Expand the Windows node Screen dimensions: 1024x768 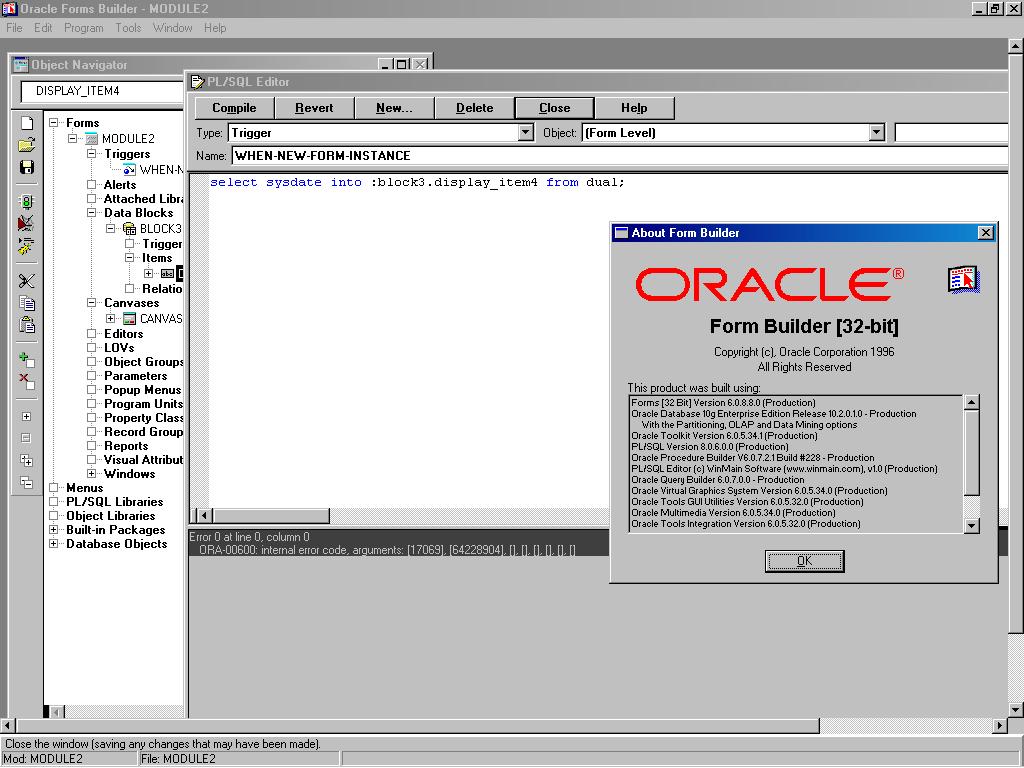[x=91, y=474]
